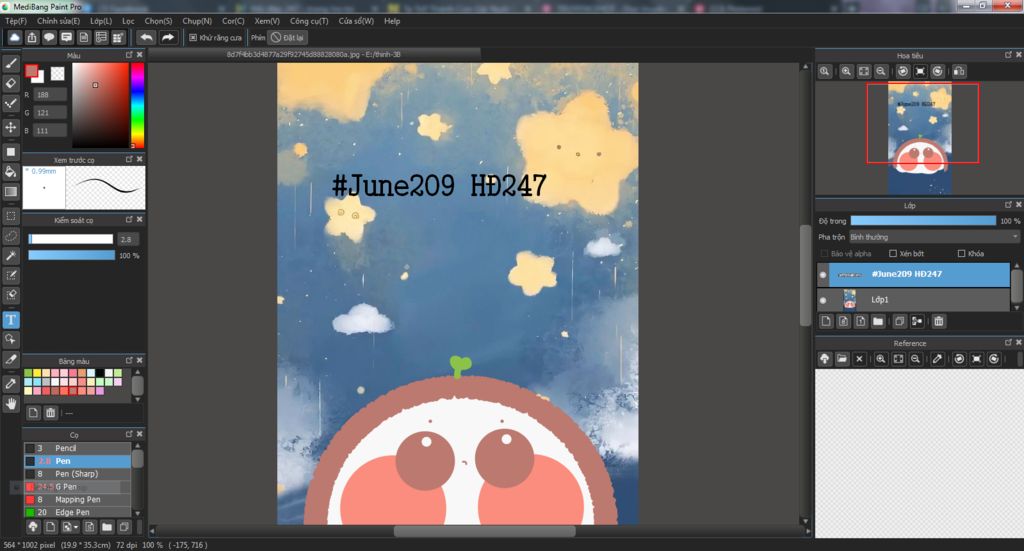Select the Gradient tool
The height and width of the screenshot is (551, 1024).
coord(10,192)
